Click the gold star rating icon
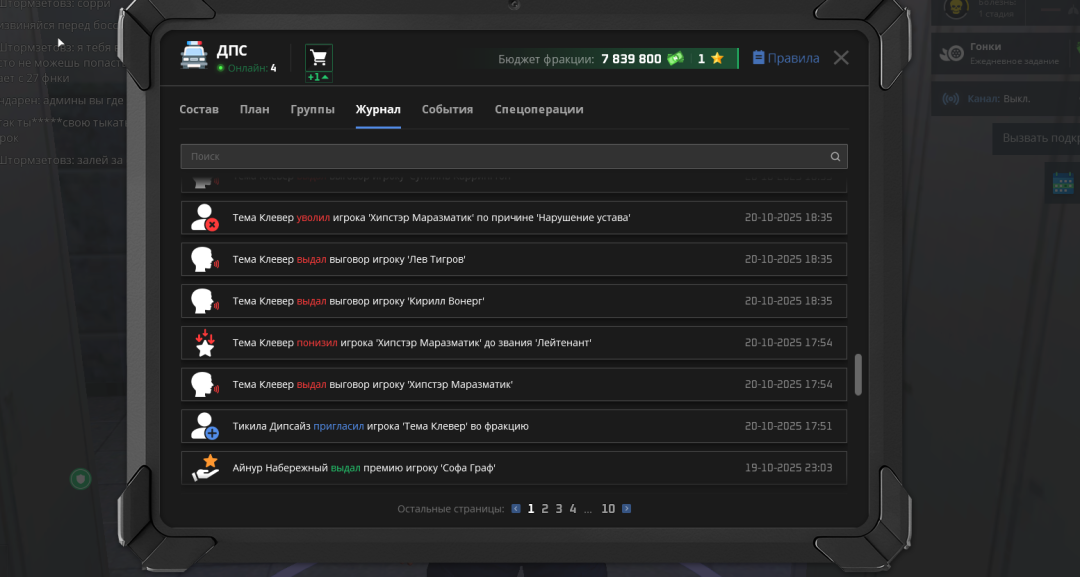The image size is (1080, 577). (x=717, y=59)
